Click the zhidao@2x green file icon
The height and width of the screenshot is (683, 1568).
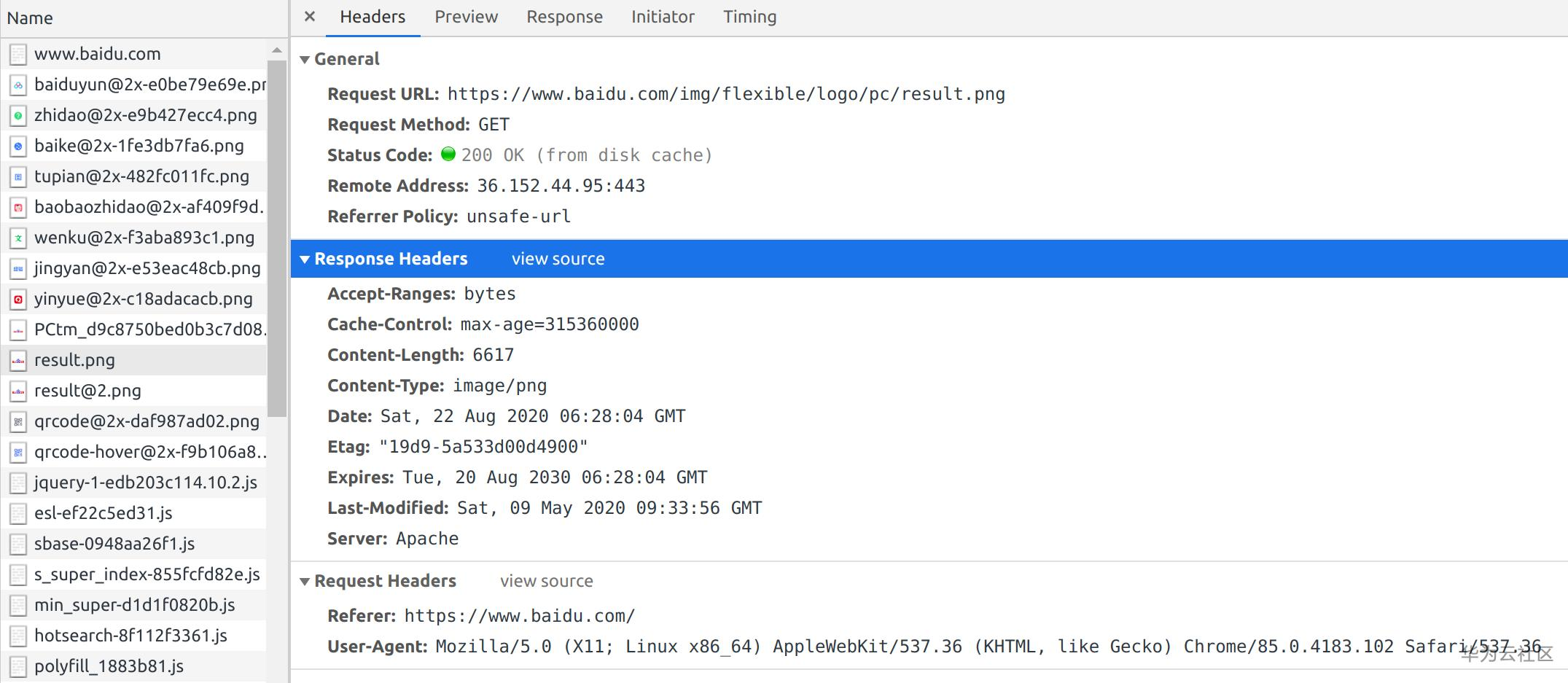point(18,116)
